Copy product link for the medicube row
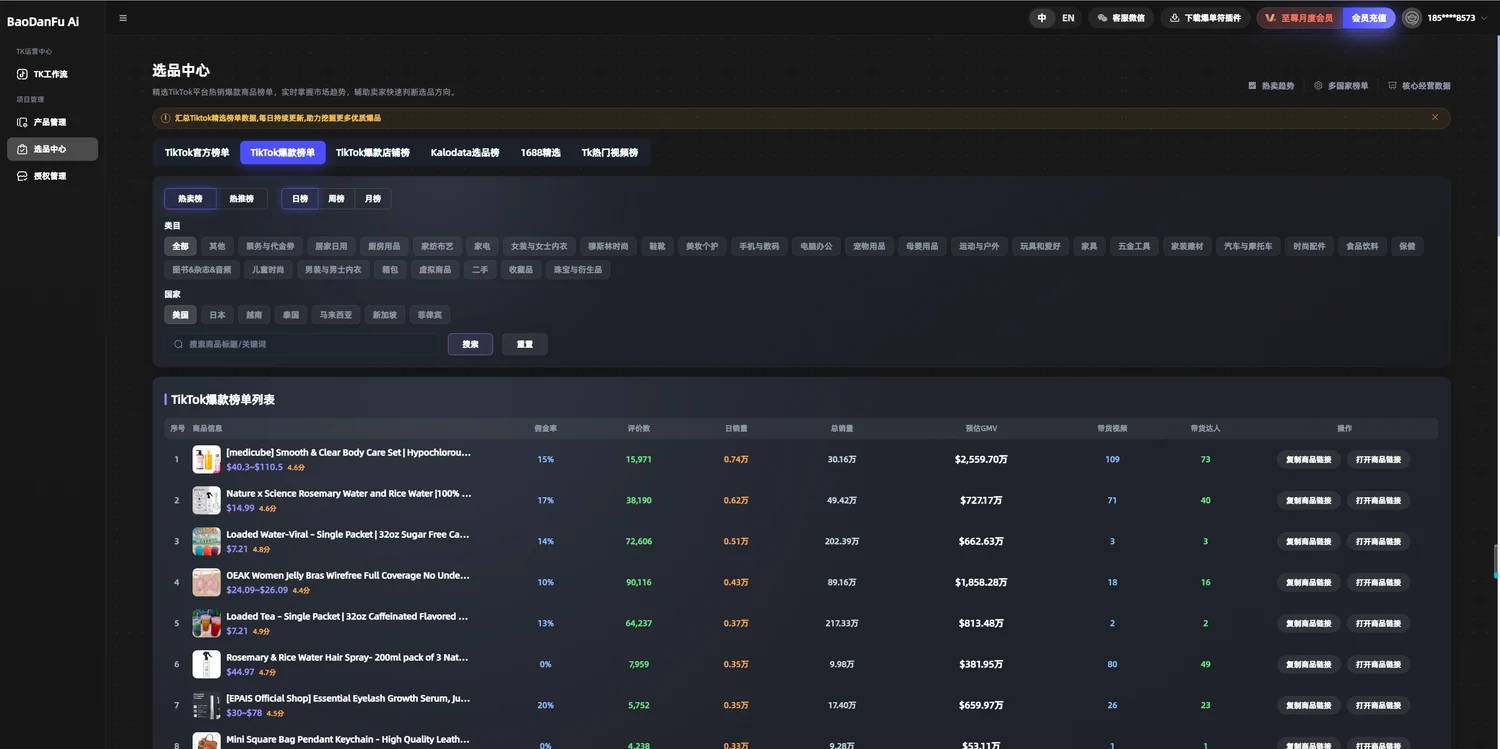This screenshot has height=749, width=1500. [1309, 459]
